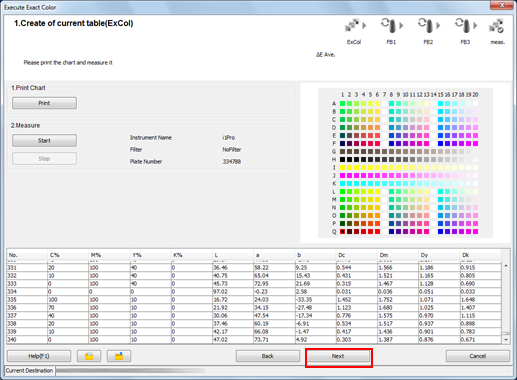Viewport: 517px width, 380px height.
Task: Click the K% column header
Action: coord(192,255)
